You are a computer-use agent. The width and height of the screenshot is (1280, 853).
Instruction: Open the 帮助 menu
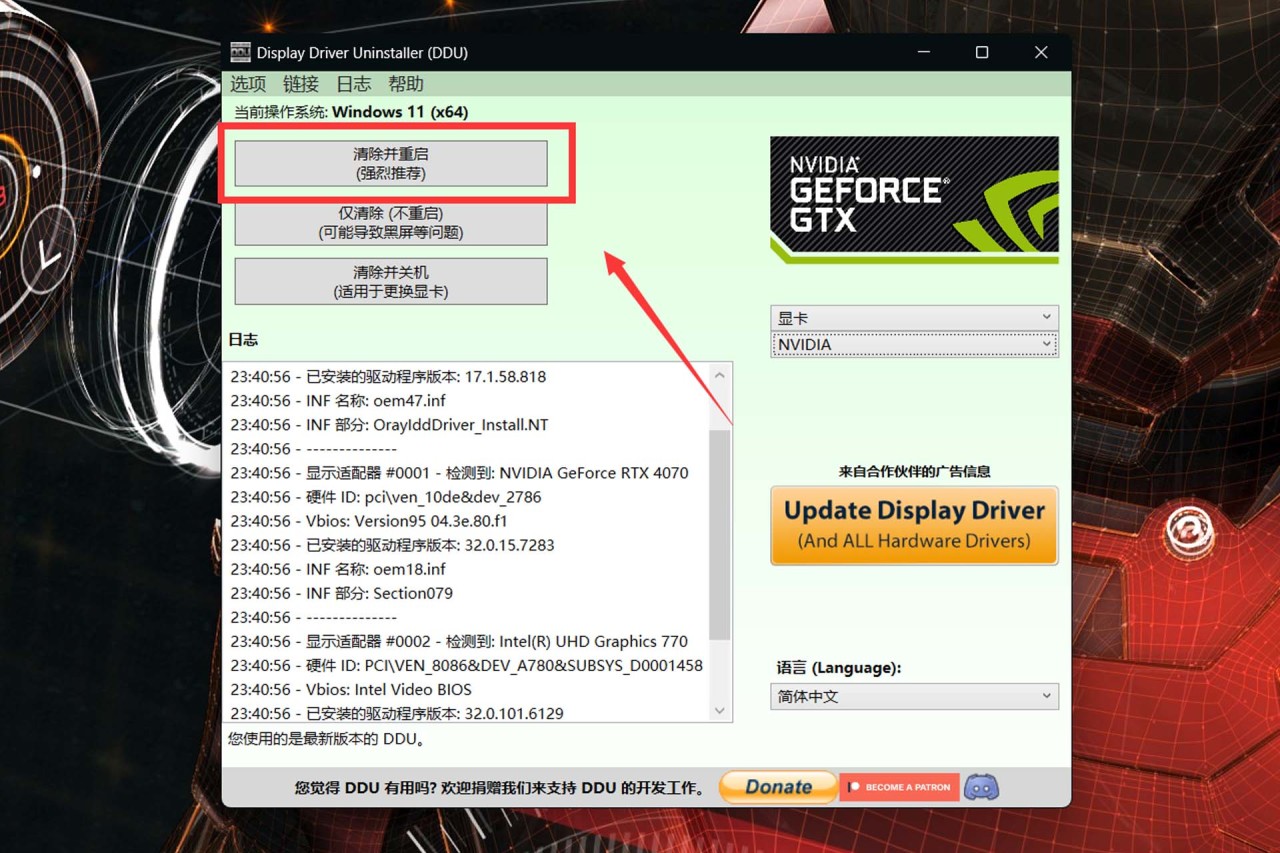click(406, 84)
